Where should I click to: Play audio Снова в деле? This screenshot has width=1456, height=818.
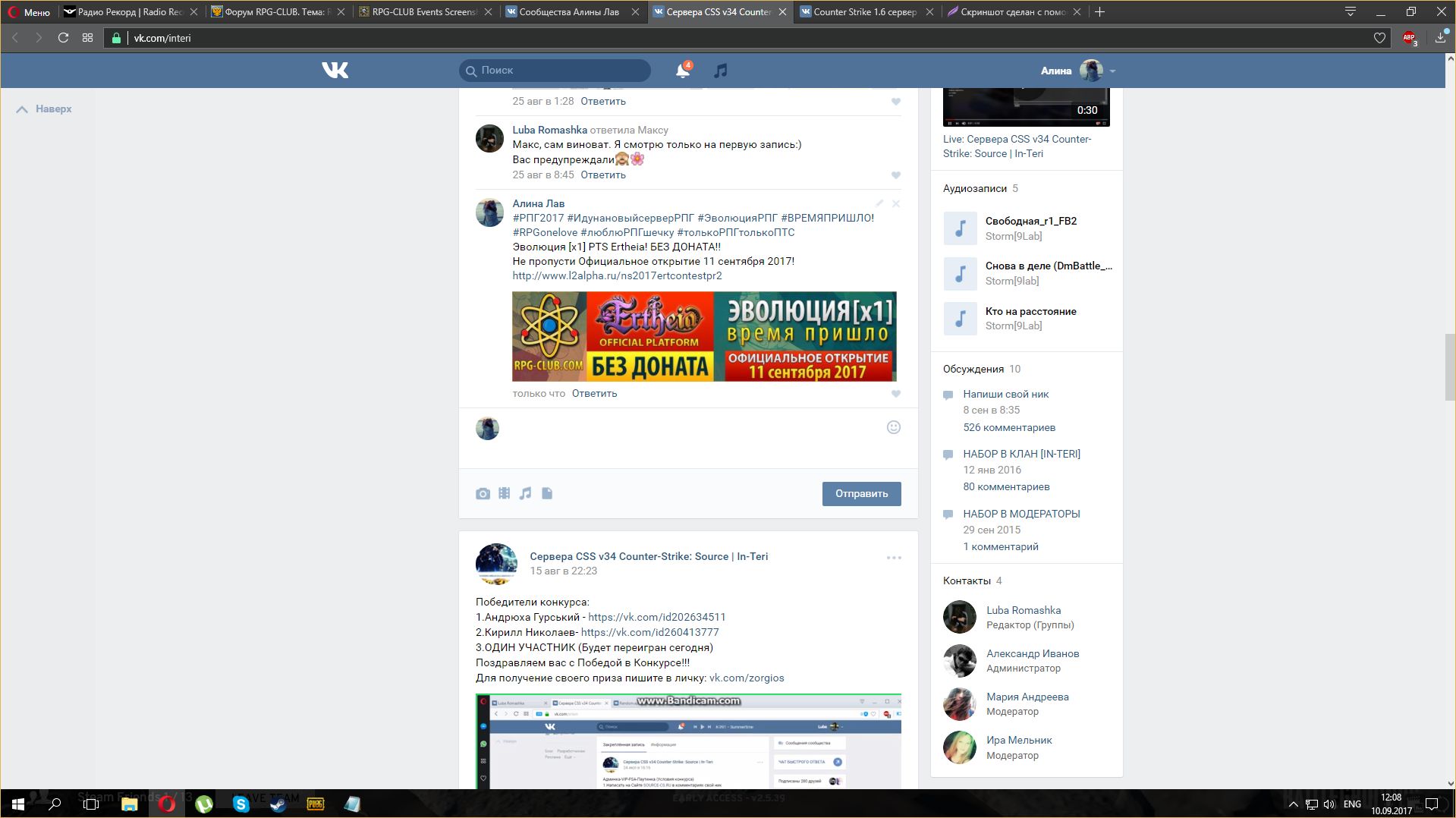(x=960, y=273)
